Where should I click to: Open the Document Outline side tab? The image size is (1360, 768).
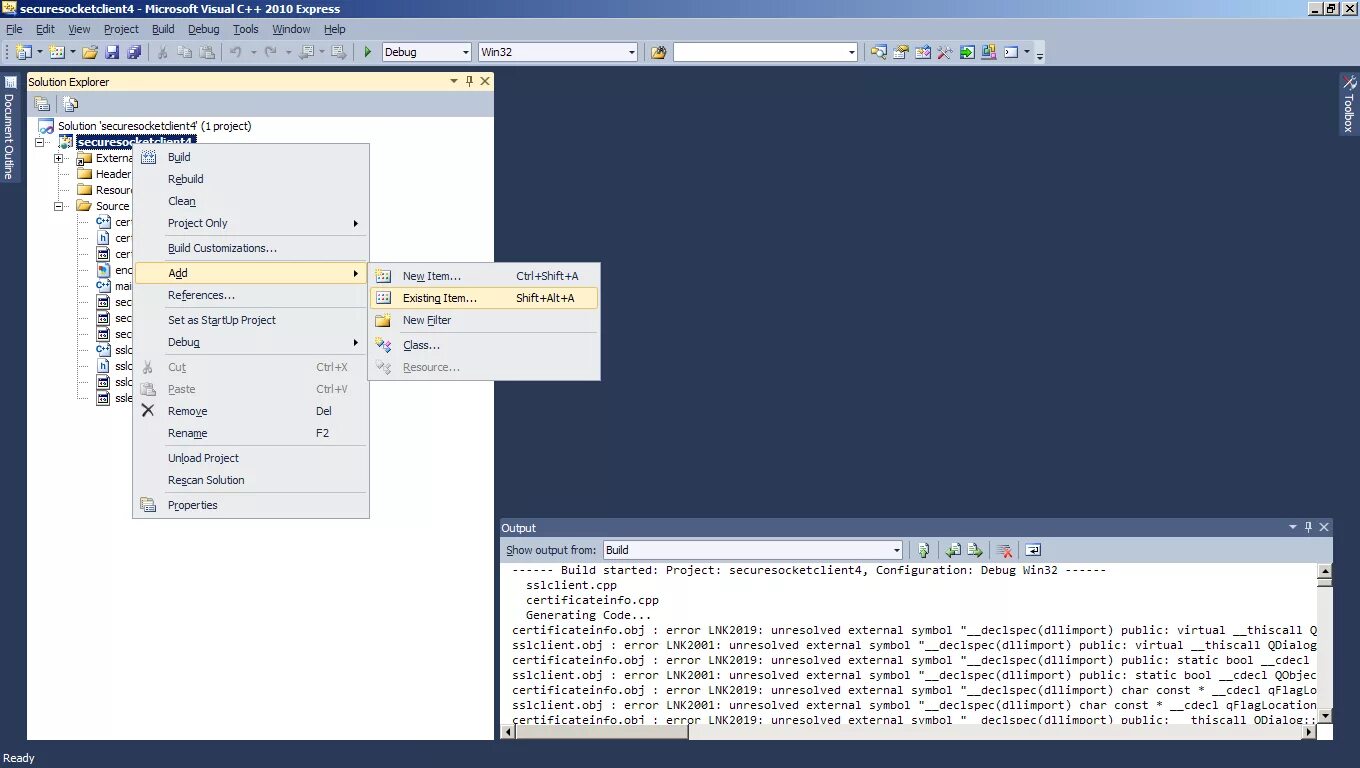point(9,127)
